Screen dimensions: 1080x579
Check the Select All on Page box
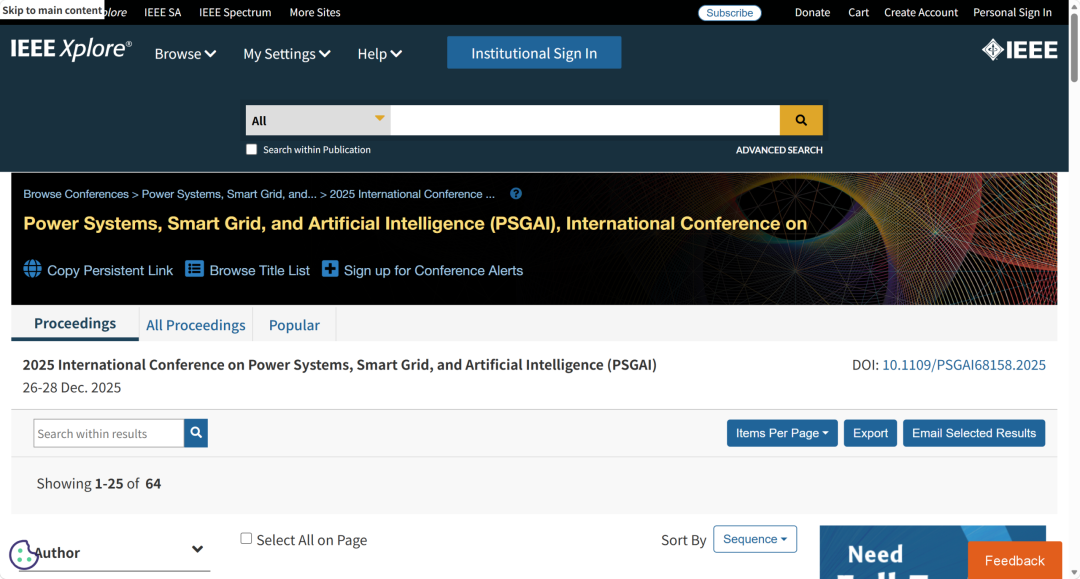[246, 538]
